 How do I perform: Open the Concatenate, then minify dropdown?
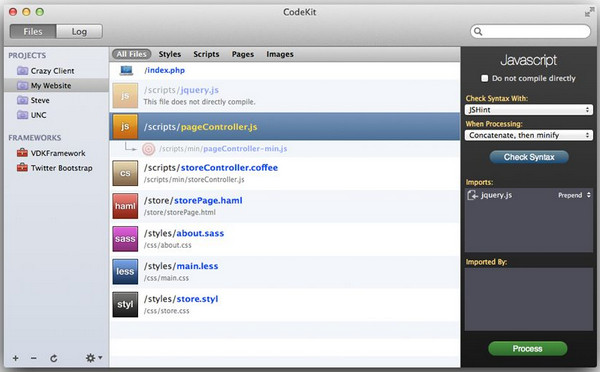[x=529, y=135]
